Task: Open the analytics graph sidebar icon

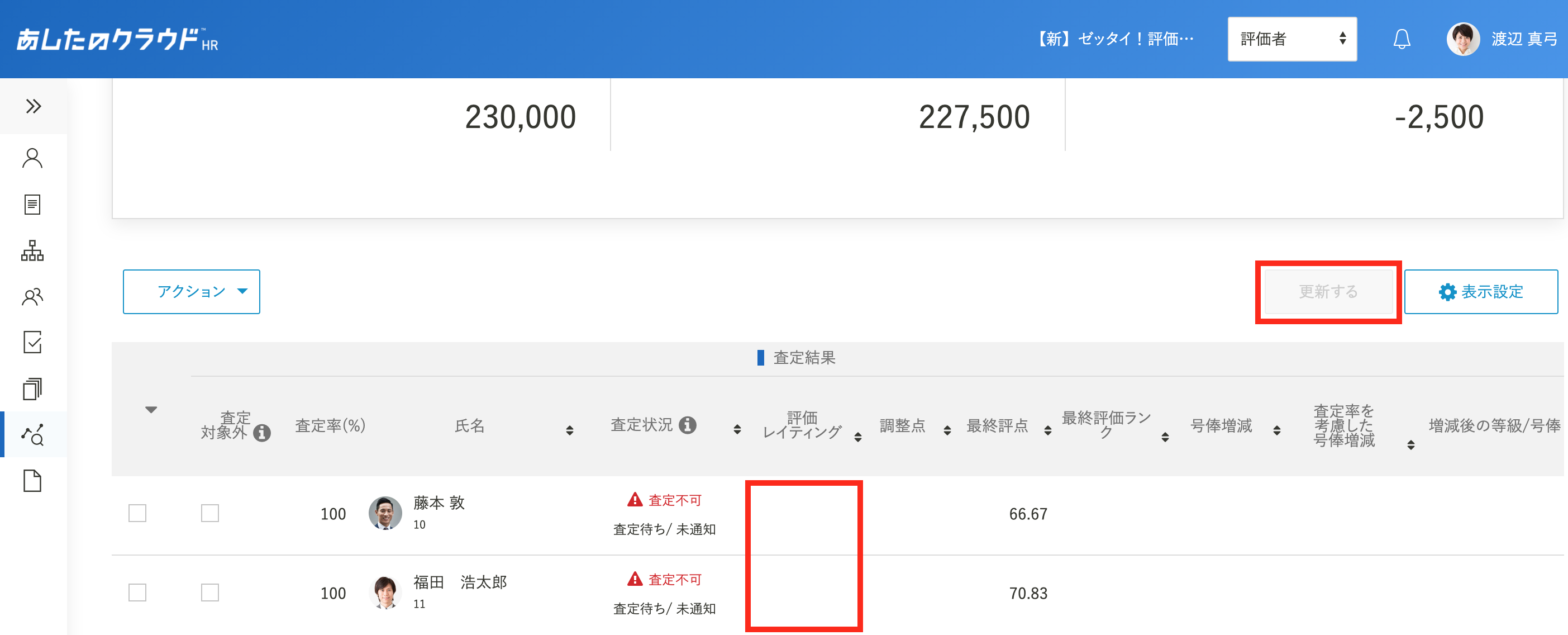Action: [x=32, y=435]
